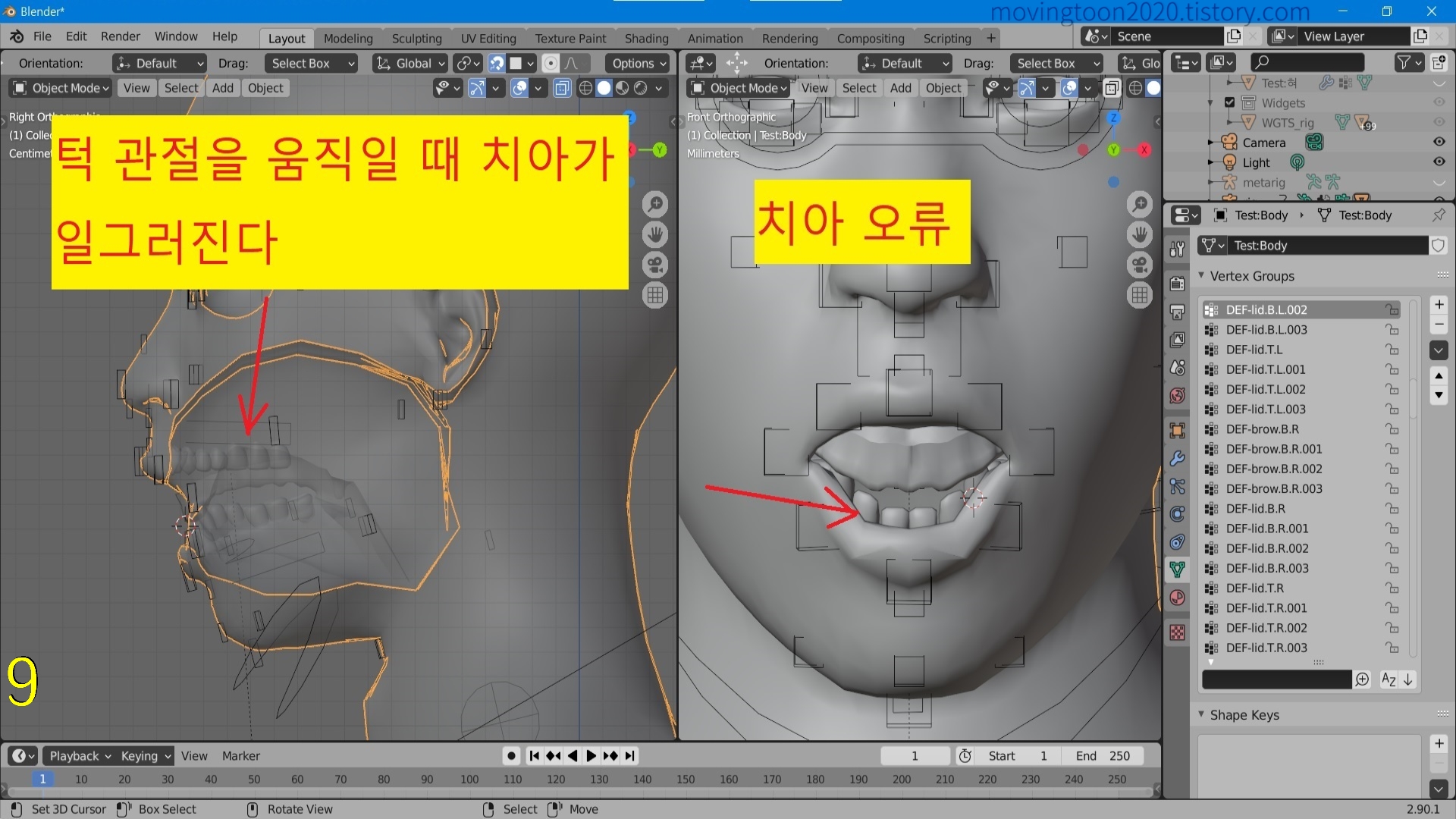Screen dimensions: 1456x819
Task: Open the Render menu
Action: (120, 36)
